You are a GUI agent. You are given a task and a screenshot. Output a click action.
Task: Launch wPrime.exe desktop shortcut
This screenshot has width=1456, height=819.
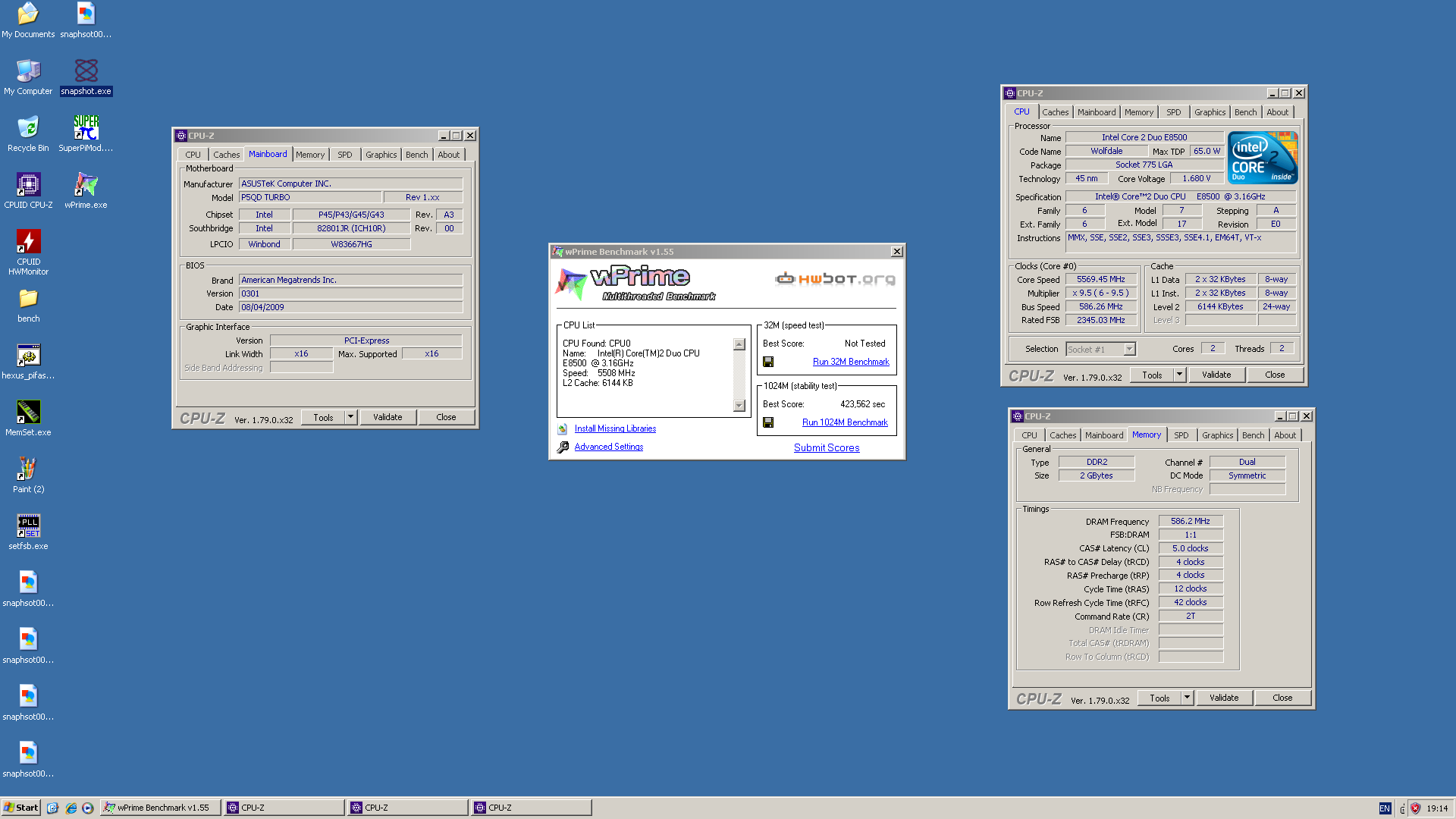pyautogui.click(x=86, y=191)
